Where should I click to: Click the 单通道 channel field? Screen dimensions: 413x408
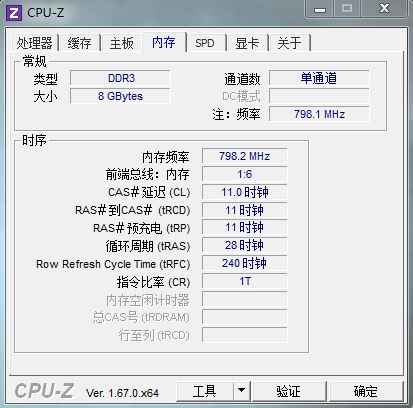point(319,78)
